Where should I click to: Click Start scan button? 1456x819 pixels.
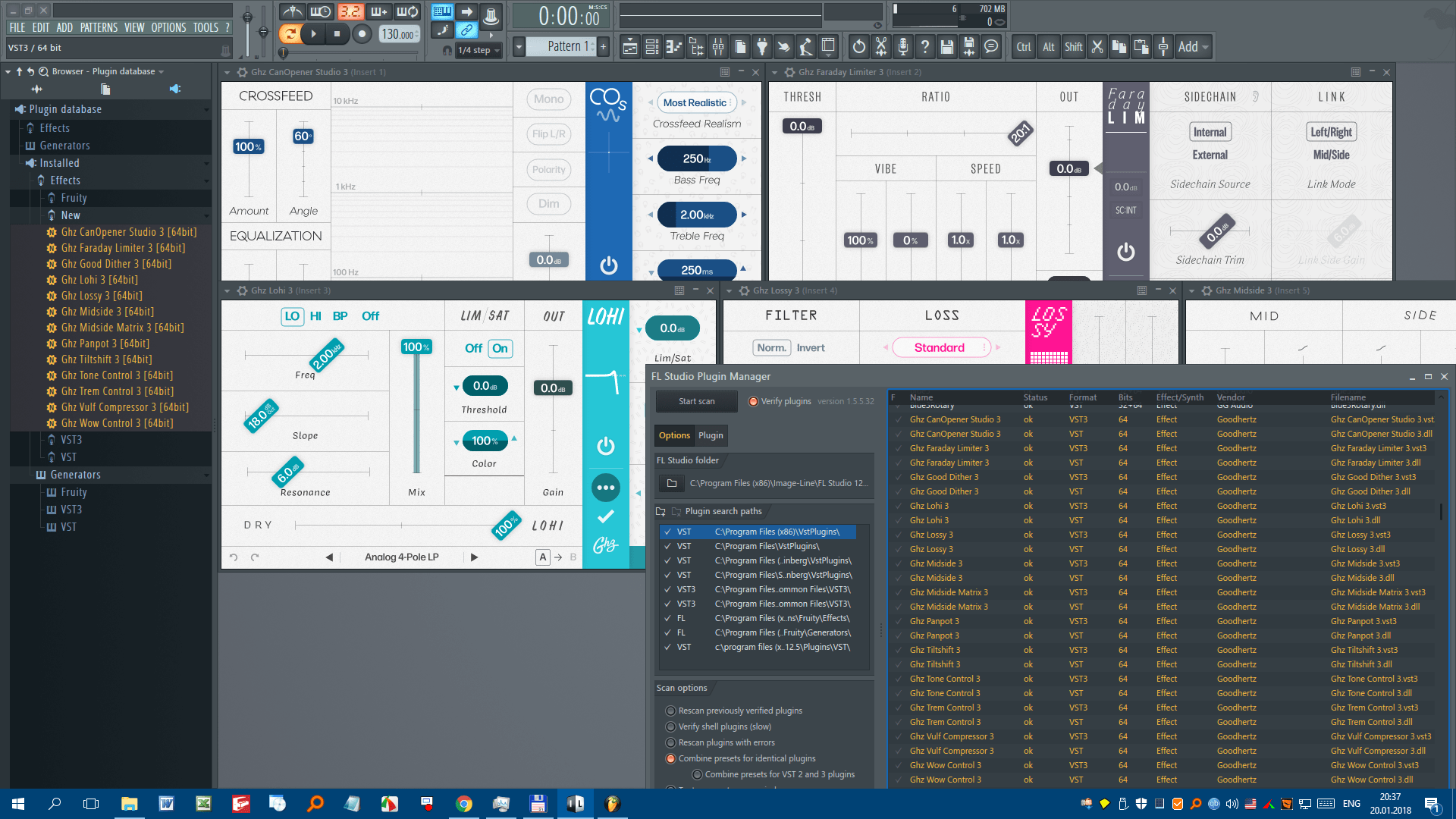pyautogui.click(x=696, y=402)
